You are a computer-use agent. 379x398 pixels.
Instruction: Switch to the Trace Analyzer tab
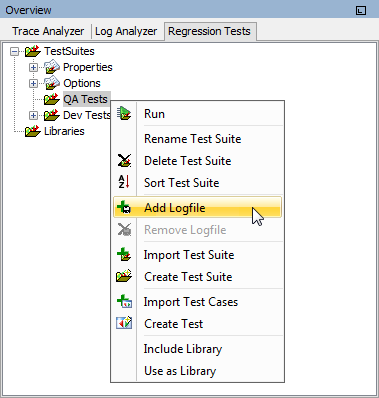(x=48, y=31)
